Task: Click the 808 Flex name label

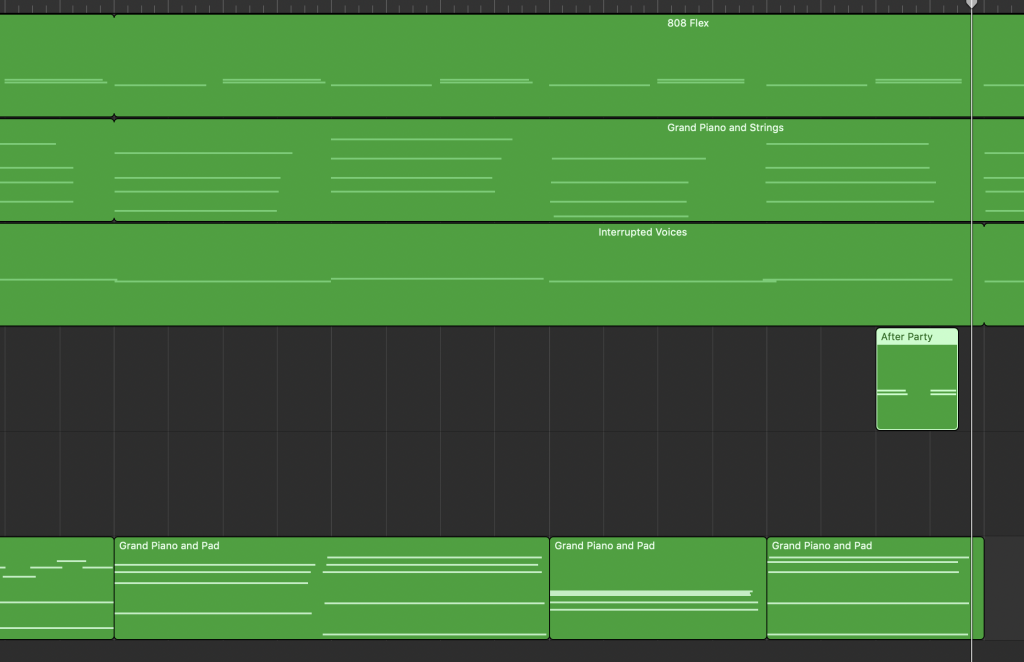Action: pos(688,23)
